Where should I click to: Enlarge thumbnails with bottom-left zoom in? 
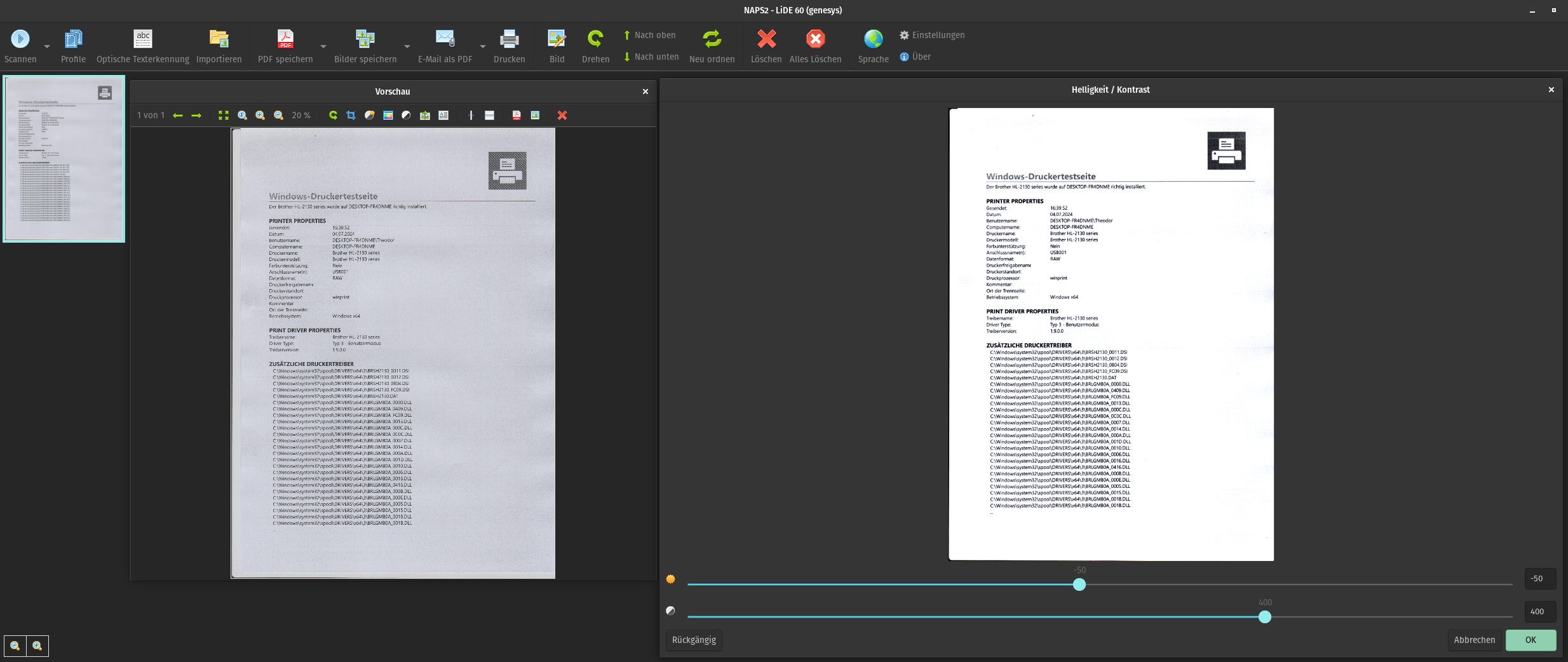37,645
